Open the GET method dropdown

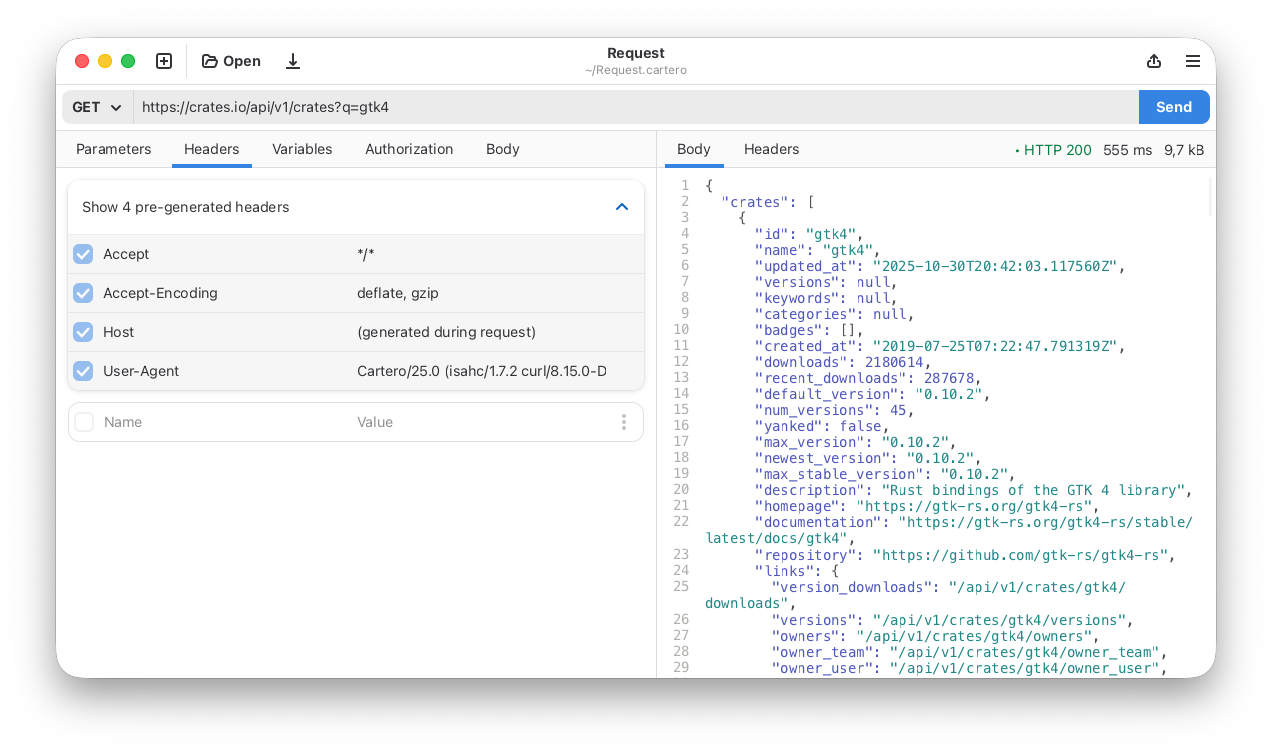[96, 107]
